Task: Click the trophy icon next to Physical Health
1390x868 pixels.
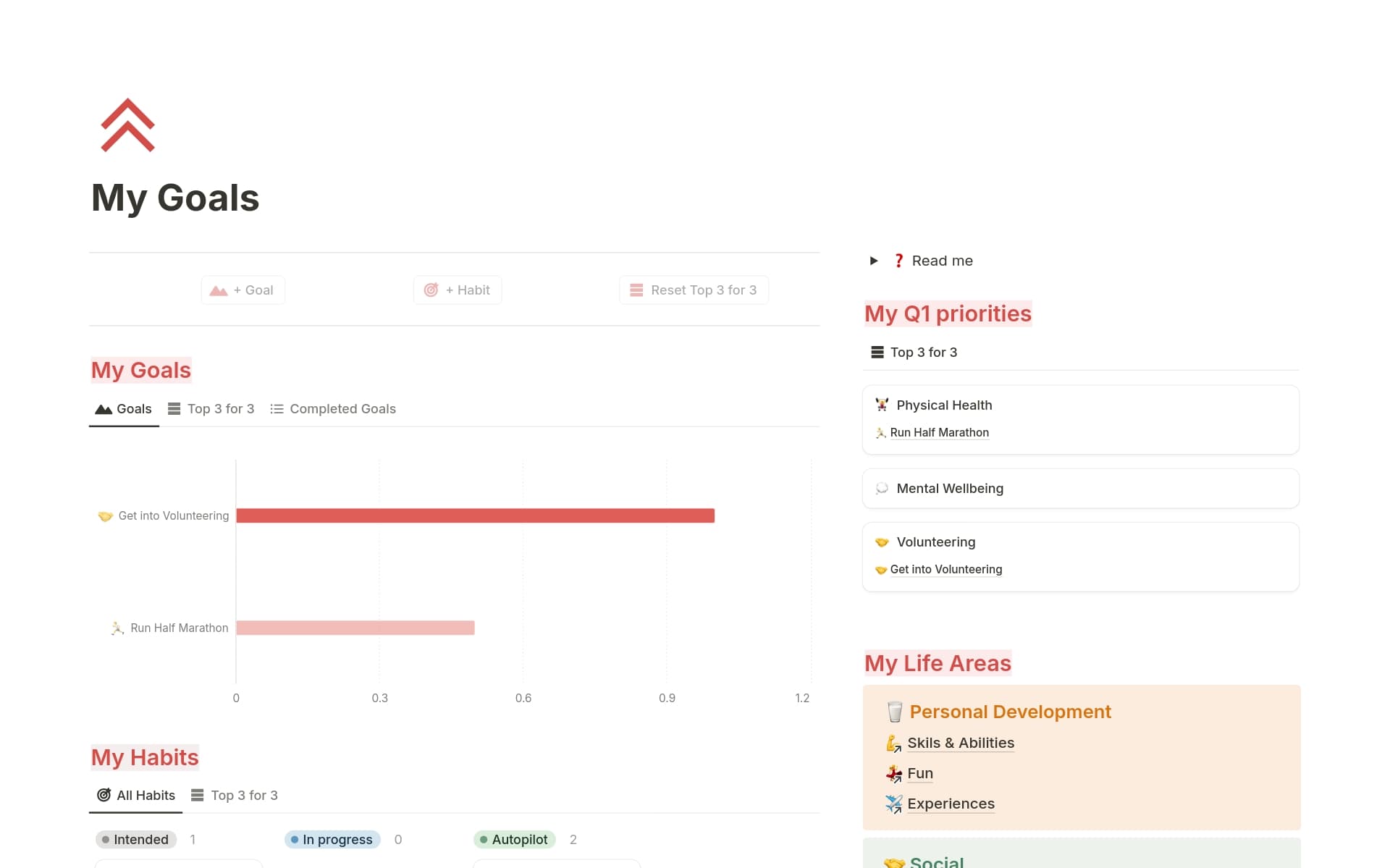Action: (x=880, y=405)
